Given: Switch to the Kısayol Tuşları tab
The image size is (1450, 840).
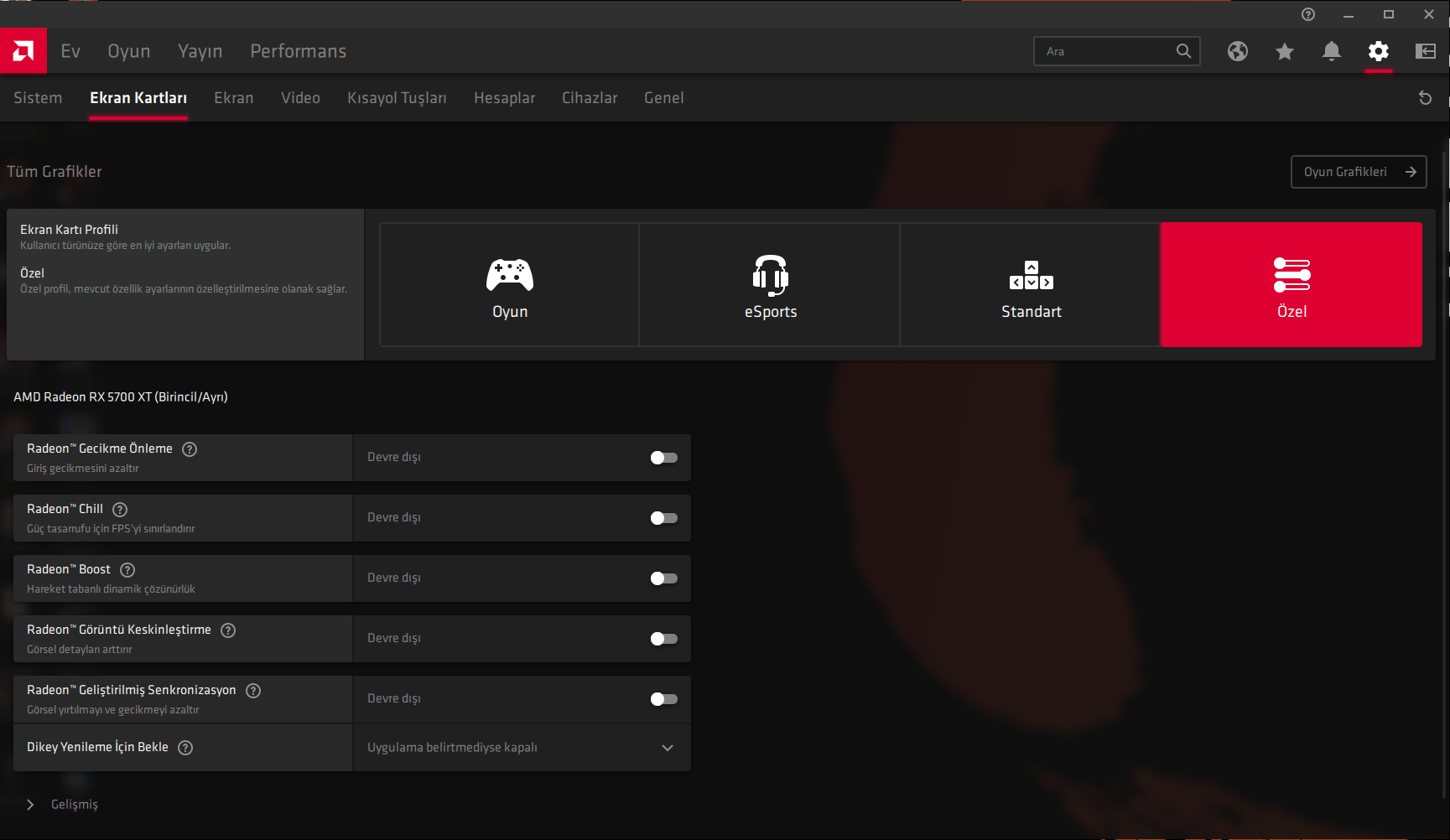Looking at the screenshot, I should 397,98.
